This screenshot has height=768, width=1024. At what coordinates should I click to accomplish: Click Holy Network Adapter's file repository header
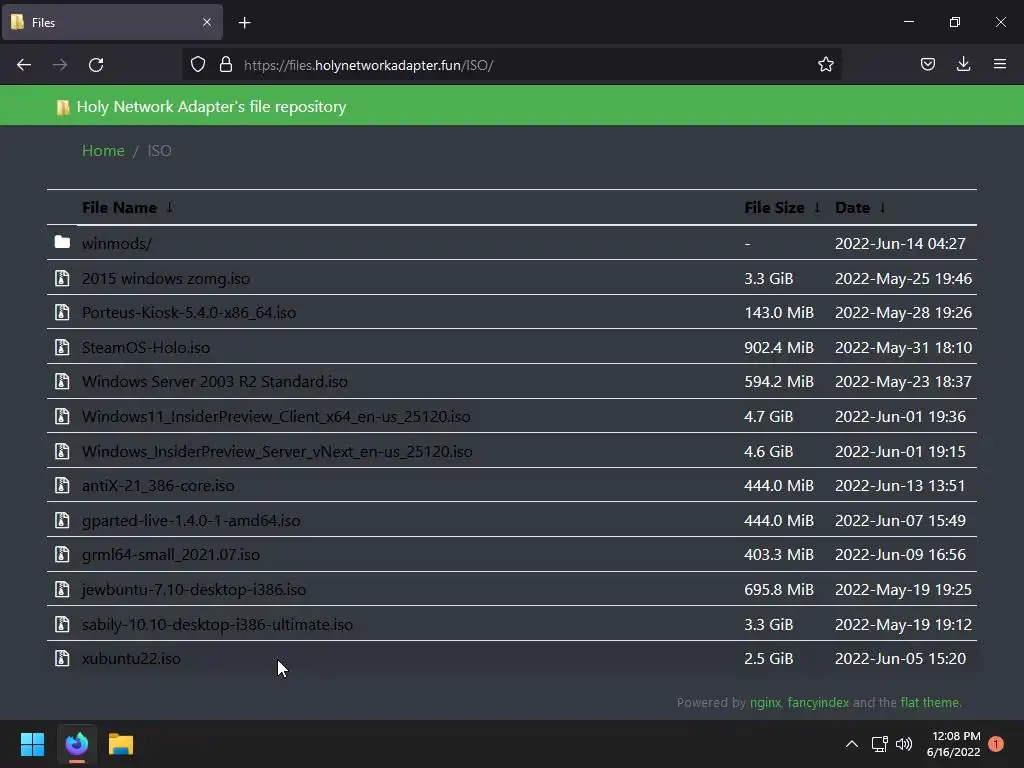tap(212, 106)
